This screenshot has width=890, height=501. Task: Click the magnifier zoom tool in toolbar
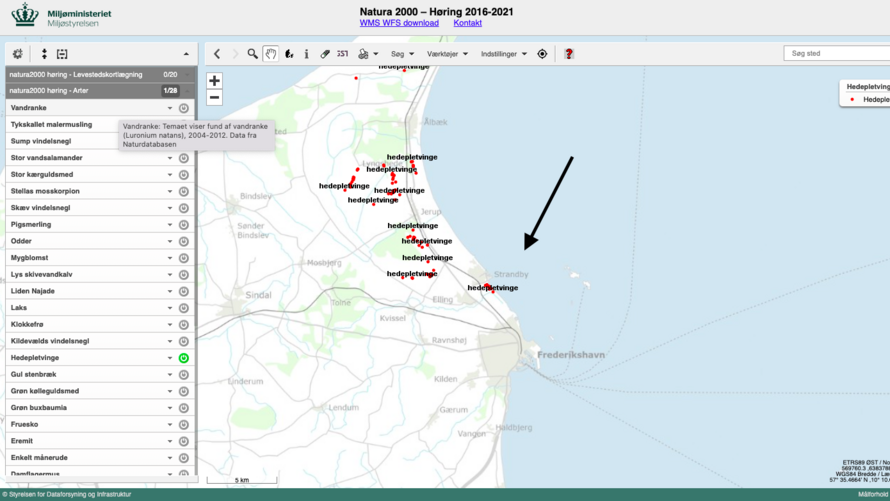[x=252, y=54]
